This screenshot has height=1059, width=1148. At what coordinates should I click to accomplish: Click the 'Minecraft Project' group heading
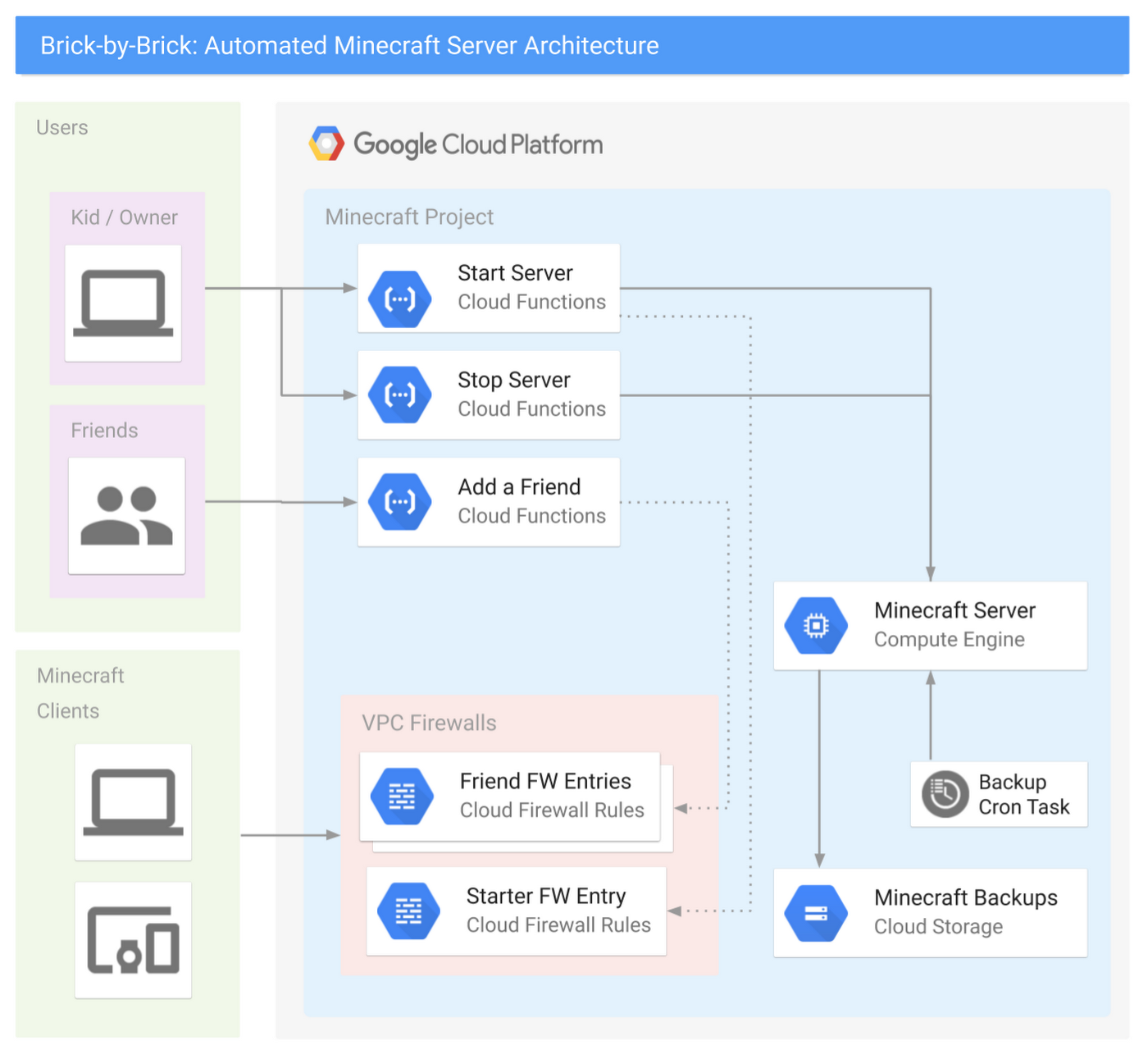click(x=409, y=217)
